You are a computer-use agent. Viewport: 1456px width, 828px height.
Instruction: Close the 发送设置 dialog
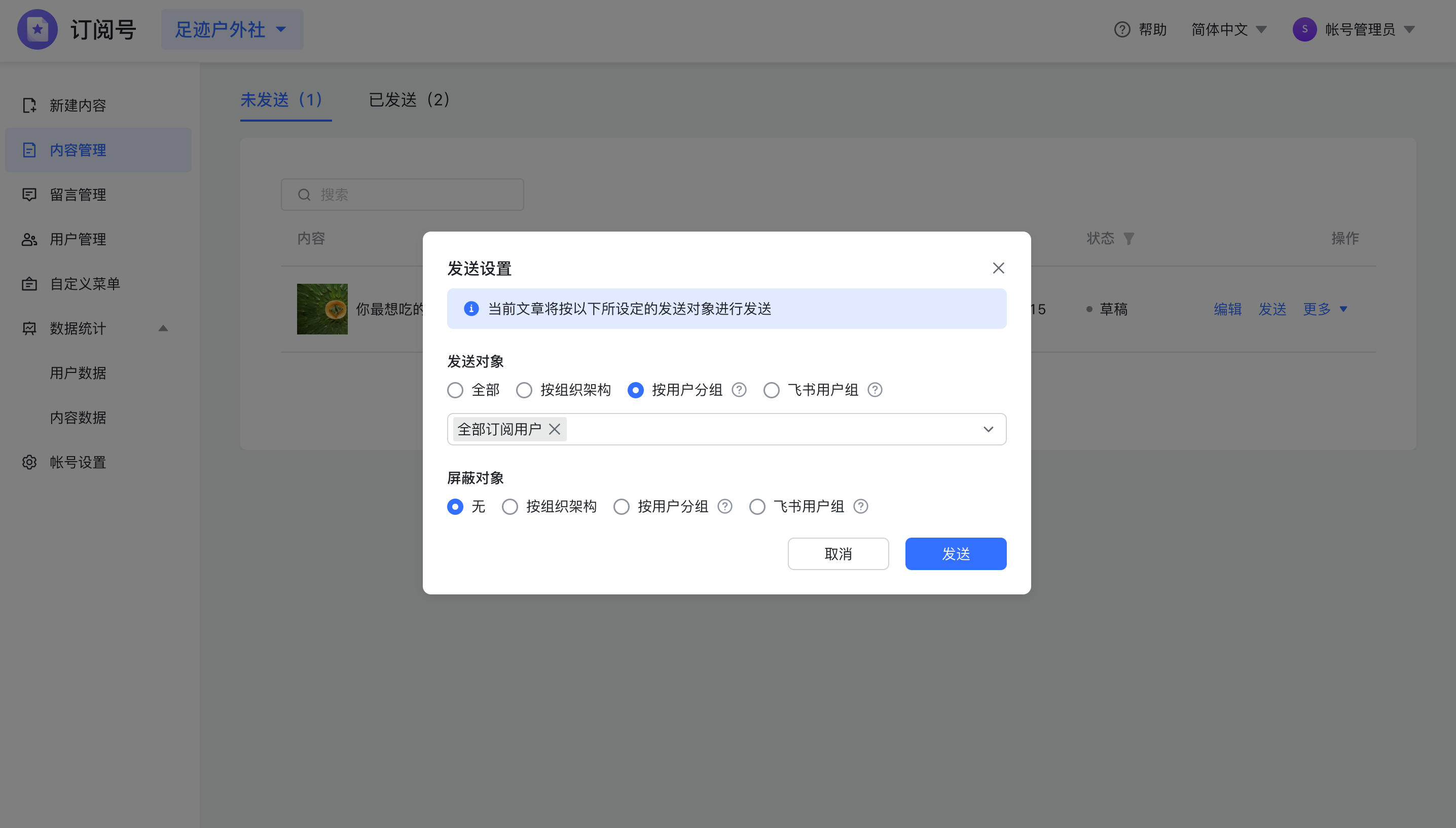coord(998,268)
